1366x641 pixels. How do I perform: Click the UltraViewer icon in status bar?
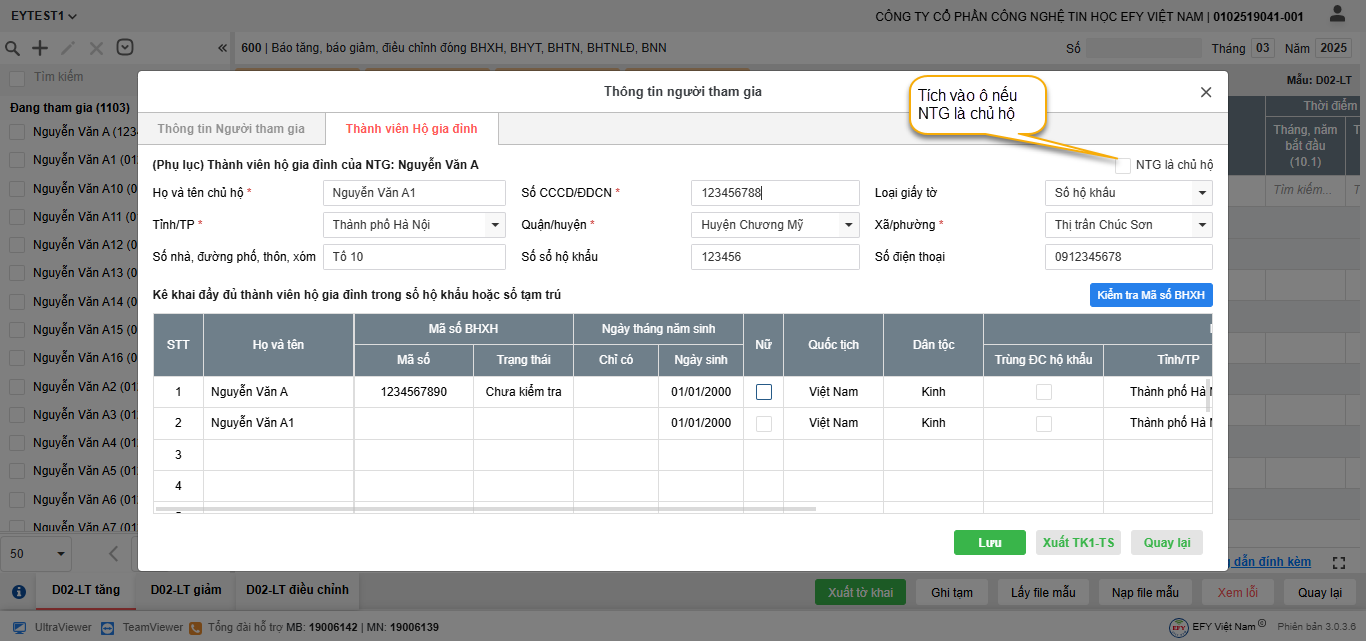coord(19,627)
